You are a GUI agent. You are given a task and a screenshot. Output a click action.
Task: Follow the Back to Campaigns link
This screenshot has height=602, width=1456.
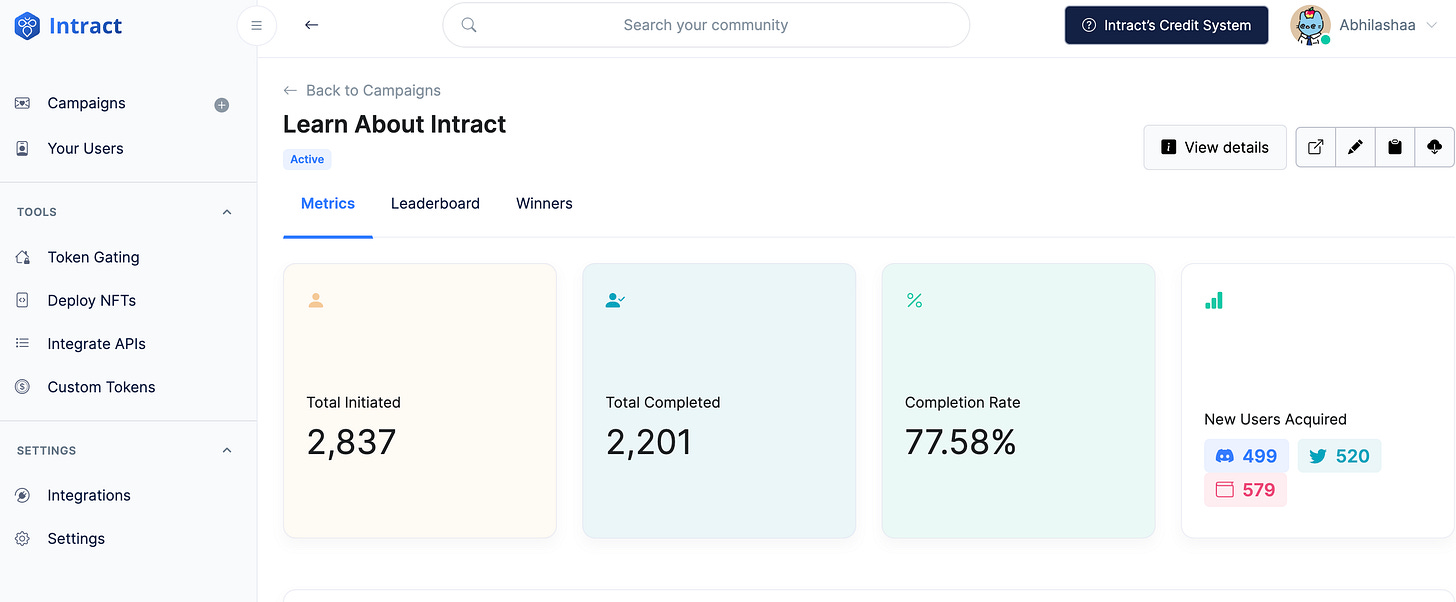pos(362,90)
